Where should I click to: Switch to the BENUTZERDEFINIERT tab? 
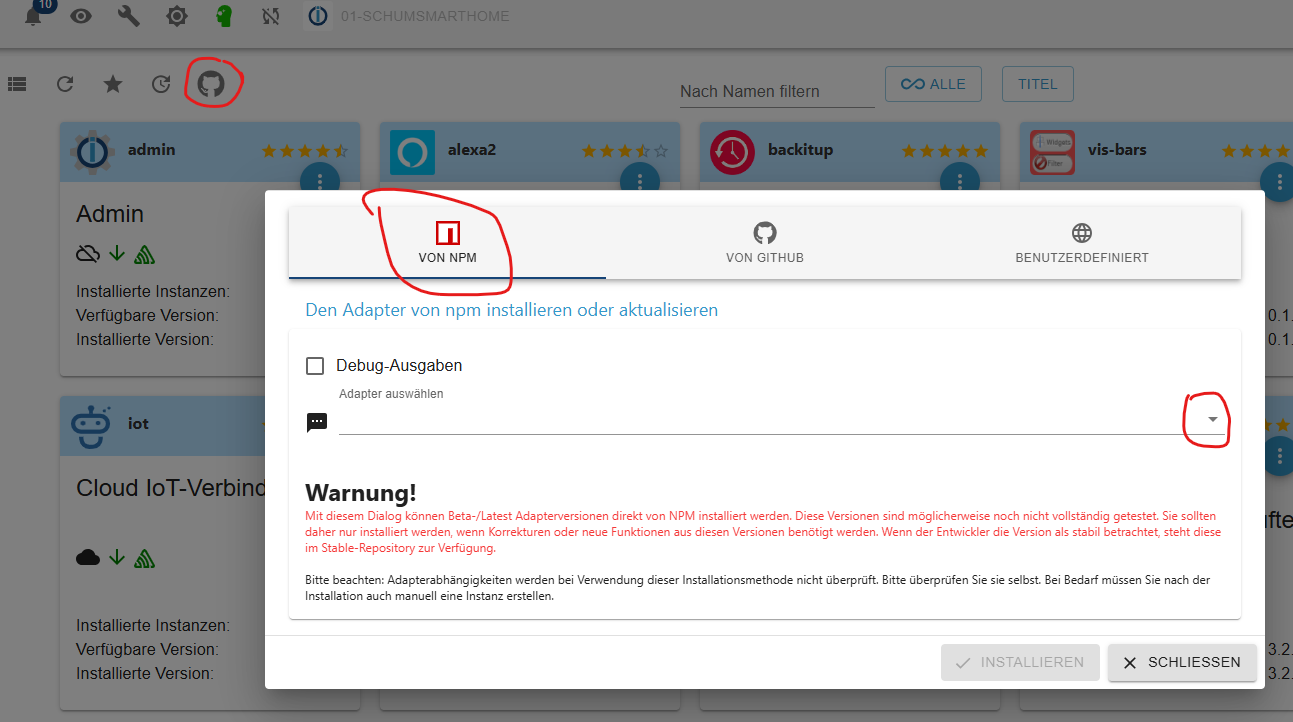pyautogui.click(x=1081, y=243)
